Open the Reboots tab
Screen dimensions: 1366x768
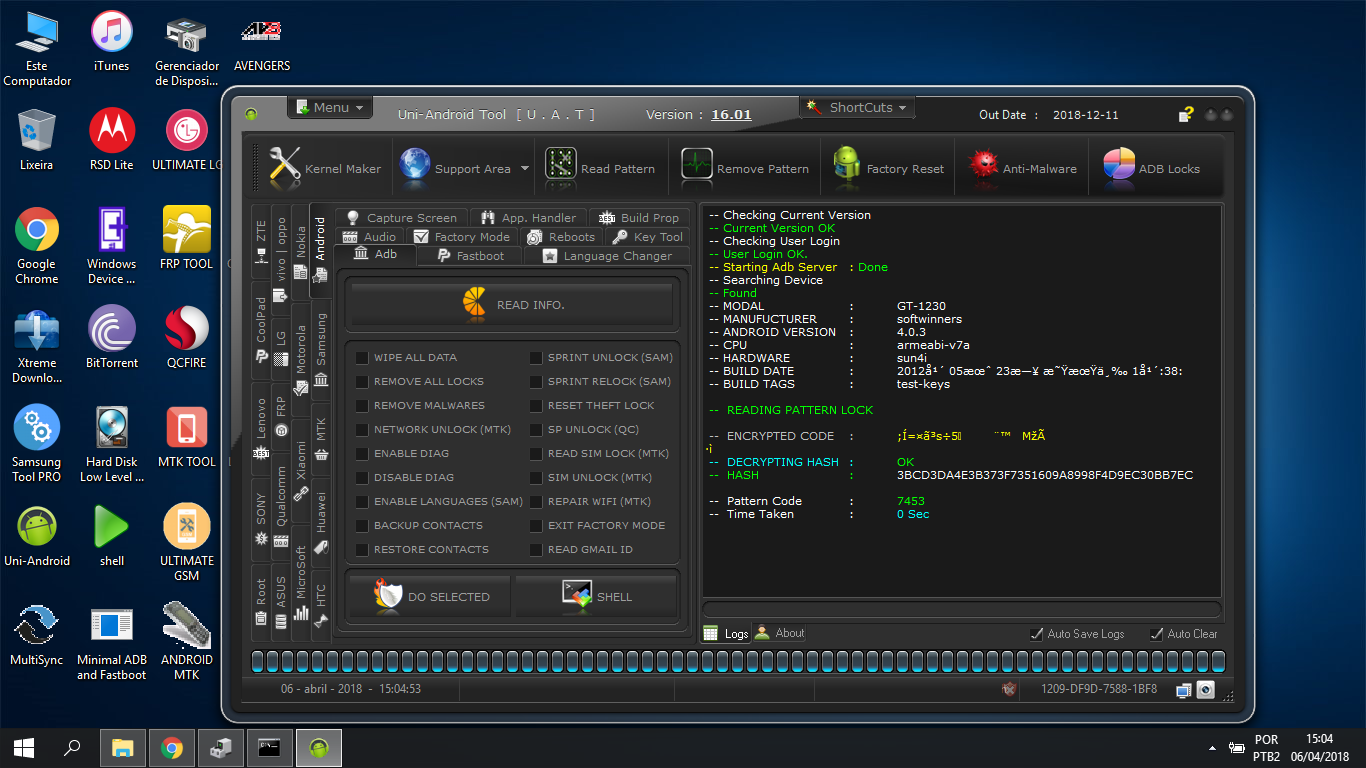[561, 237]
